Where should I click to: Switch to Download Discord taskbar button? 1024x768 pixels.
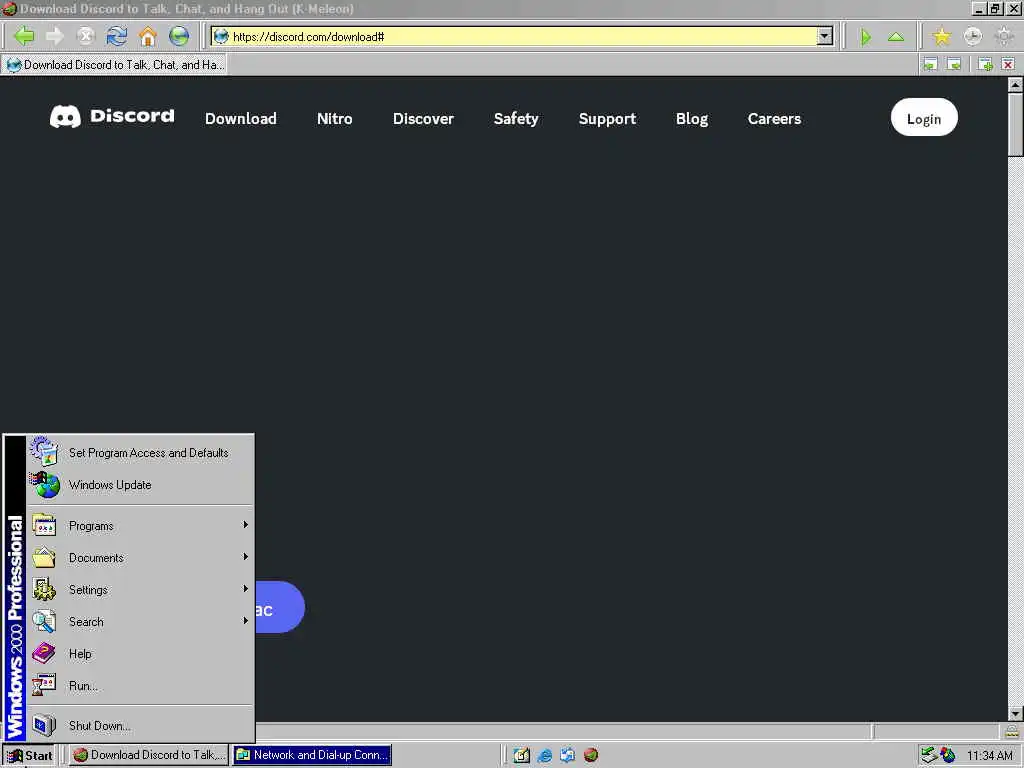149,755
